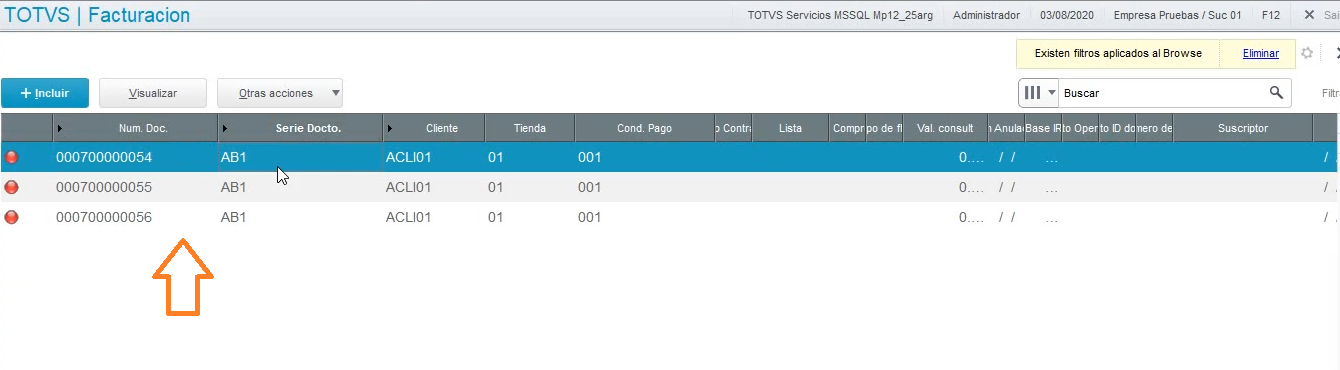Select document number 000700000054
This screenshot has width=1340, height=370.
[x=104, y=157]
